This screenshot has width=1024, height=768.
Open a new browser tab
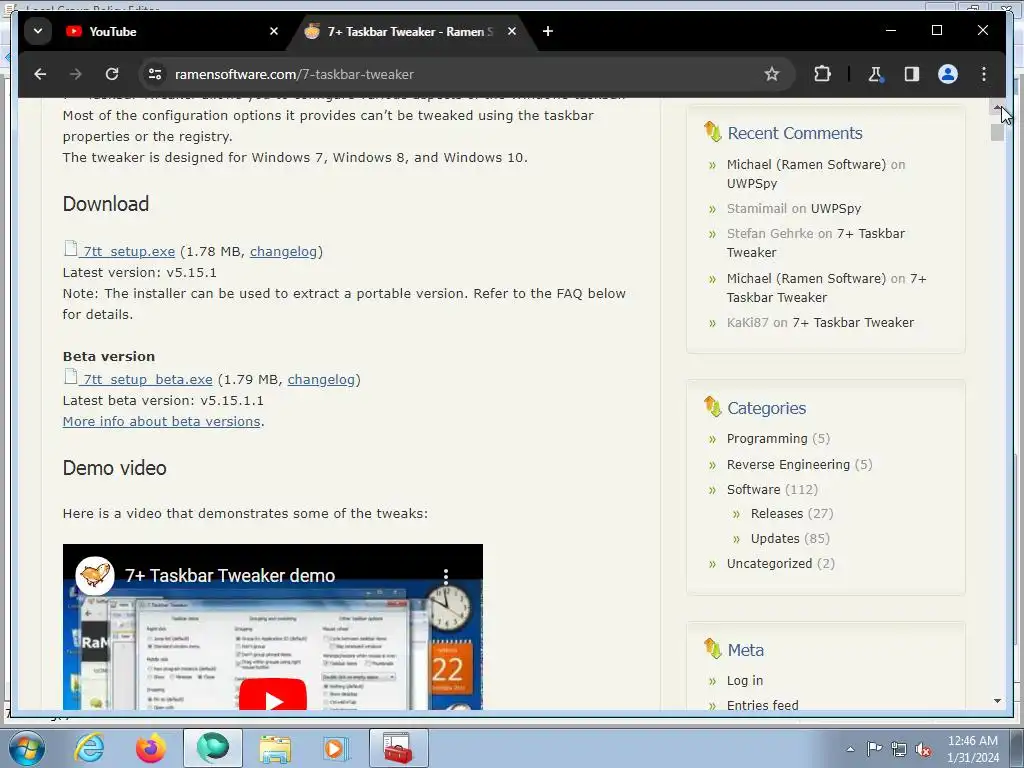pyautogui.click(x=548, y=31)
